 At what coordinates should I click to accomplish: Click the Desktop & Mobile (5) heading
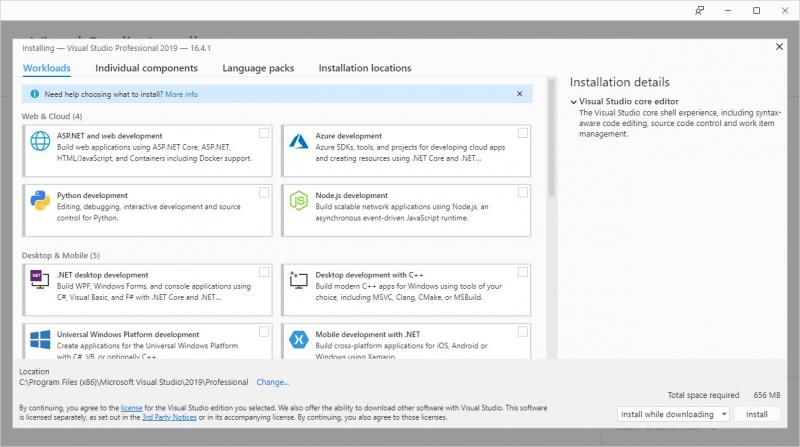(60, 255)
